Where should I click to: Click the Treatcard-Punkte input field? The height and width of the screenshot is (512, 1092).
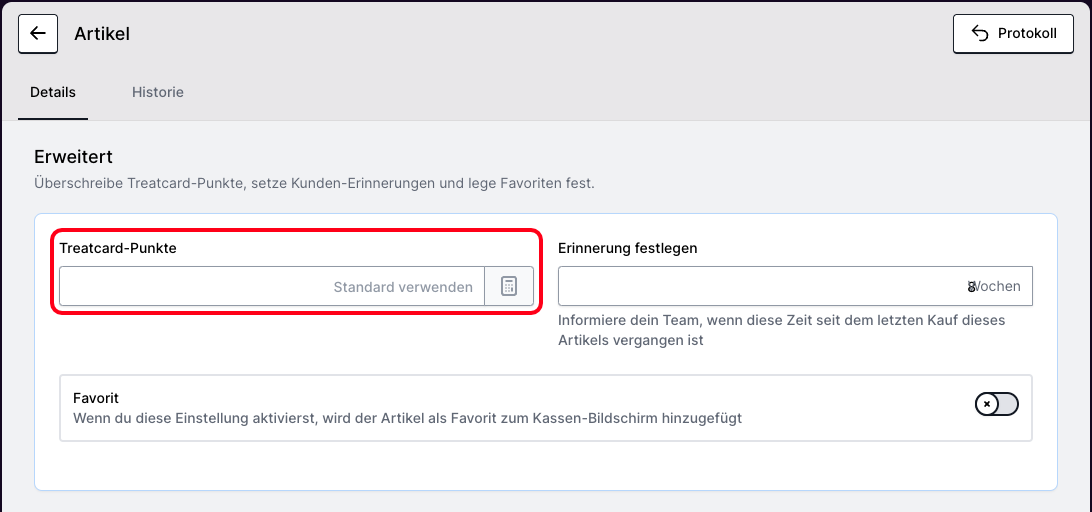pos(270,286)
